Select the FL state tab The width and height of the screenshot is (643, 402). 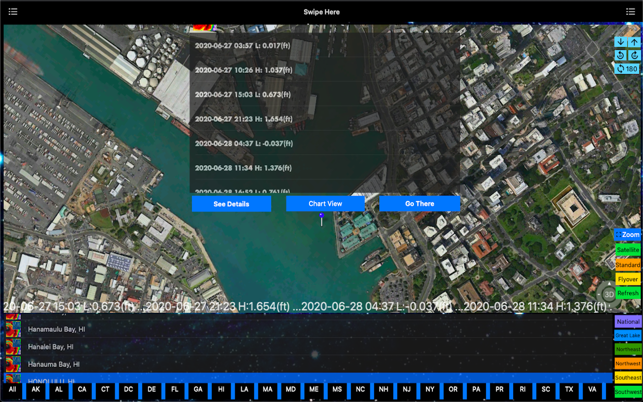pyautogui.click(x=175, y=390)
